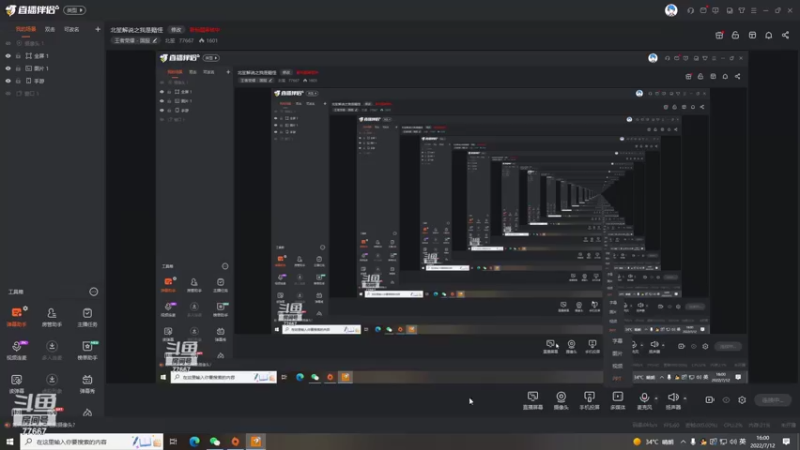Toggle visibility of 全屏 1 source
This screenshot has height=450, width=800.
click(8, 56)
